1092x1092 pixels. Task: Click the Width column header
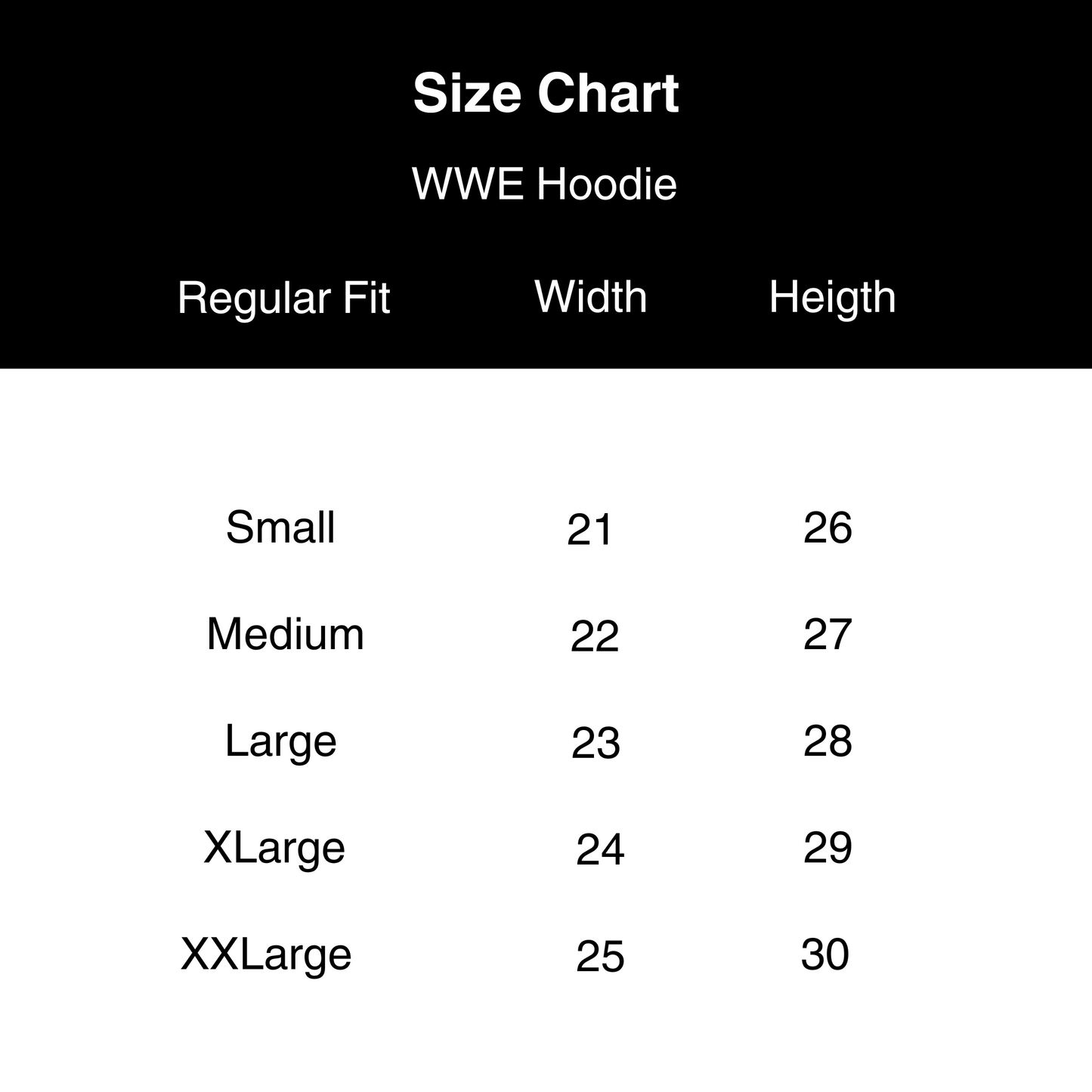pos(591,296)
